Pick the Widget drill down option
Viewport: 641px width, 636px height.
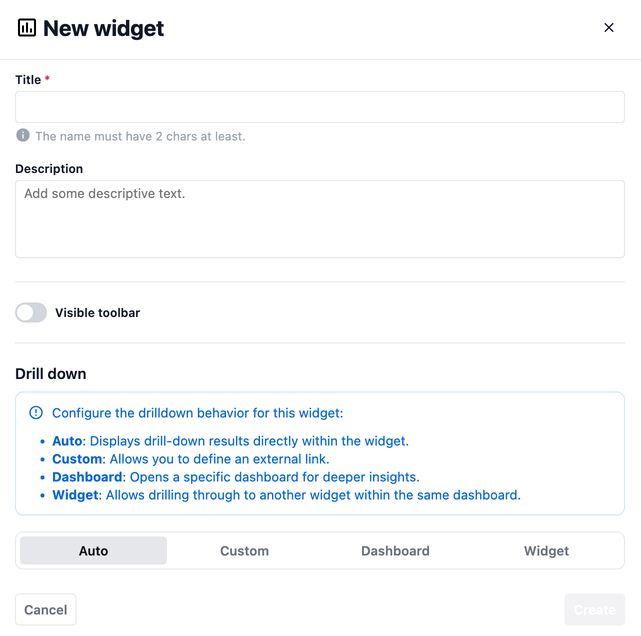pyautogui.click(x=546, y=551)
